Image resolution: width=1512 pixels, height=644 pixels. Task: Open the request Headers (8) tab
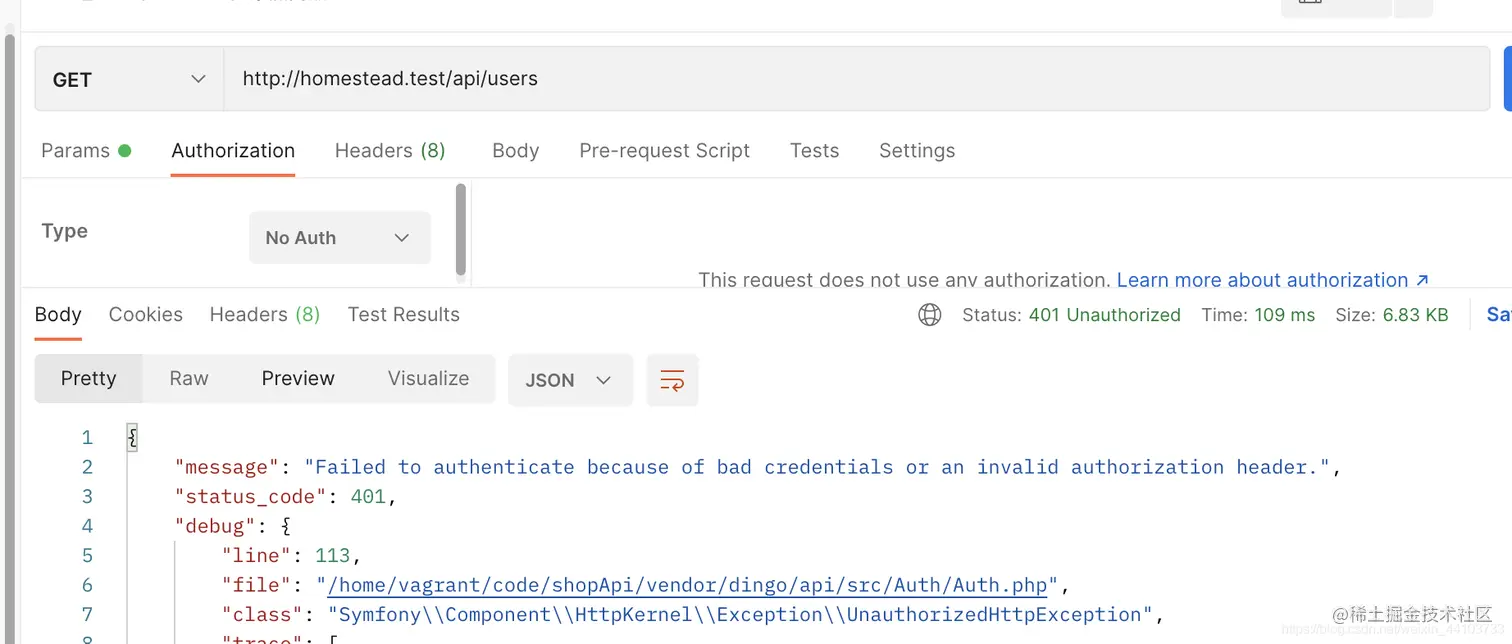(389, 151)
